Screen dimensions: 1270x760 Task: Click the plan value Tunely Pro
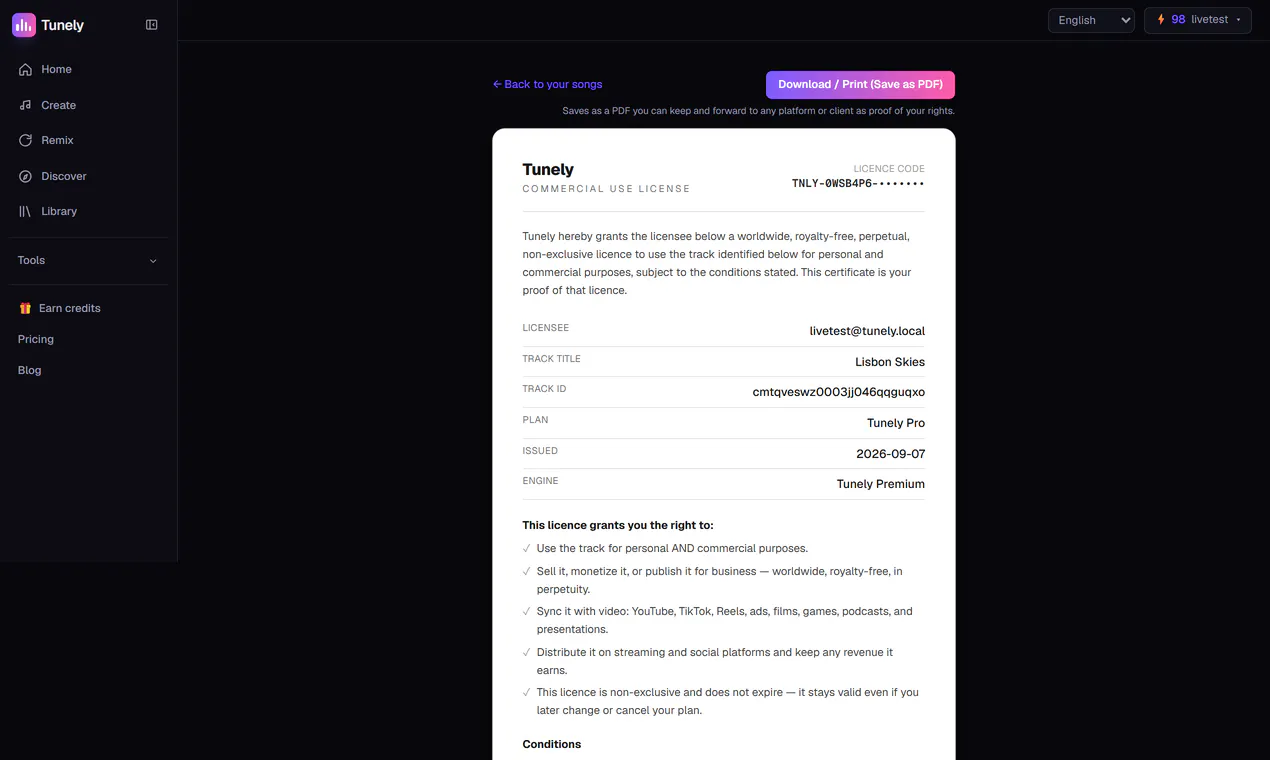[x=896, y=423]
